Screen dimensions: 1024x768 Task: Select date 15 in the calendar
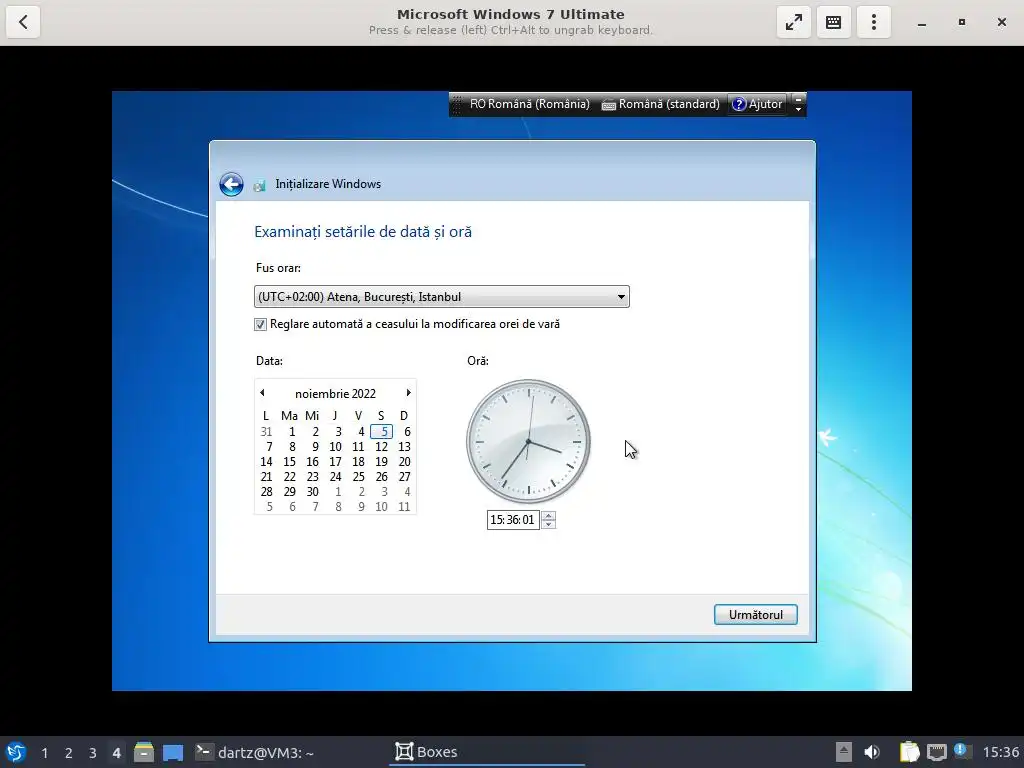[289, 462]
